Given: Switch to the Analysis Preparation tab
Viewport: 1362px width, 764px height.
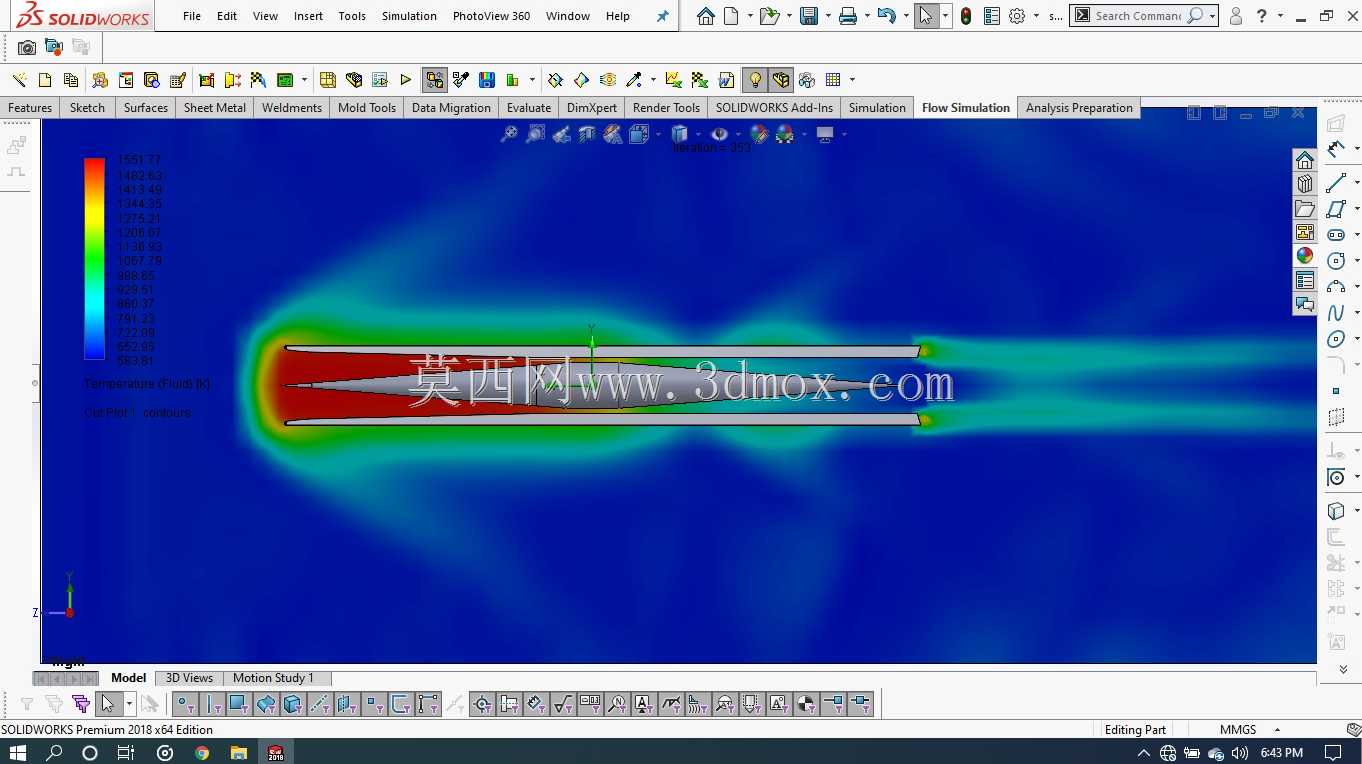Looking at the screenshot, I should pyautogui.click(x=1079, y=108).
